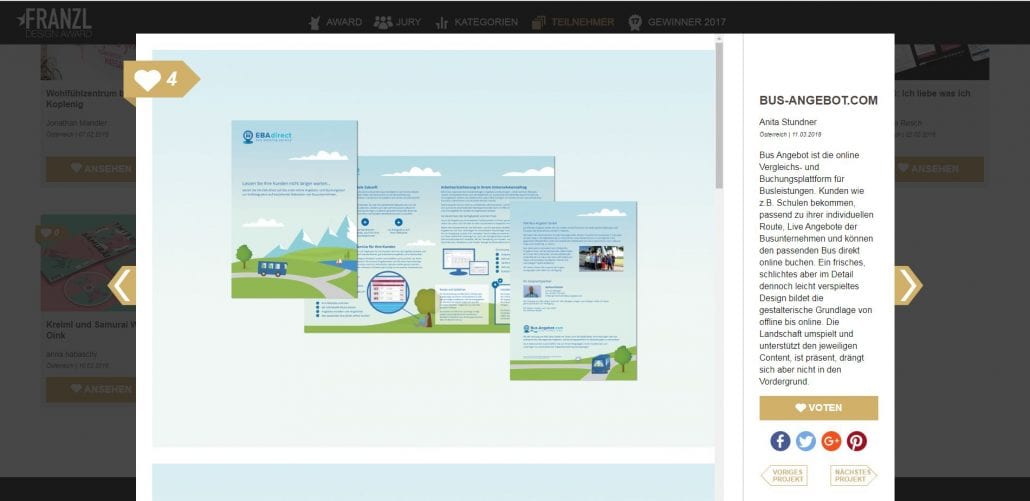
Task: Open the Jury menu item
Action: pyautogui.click(x=397, y=22)
